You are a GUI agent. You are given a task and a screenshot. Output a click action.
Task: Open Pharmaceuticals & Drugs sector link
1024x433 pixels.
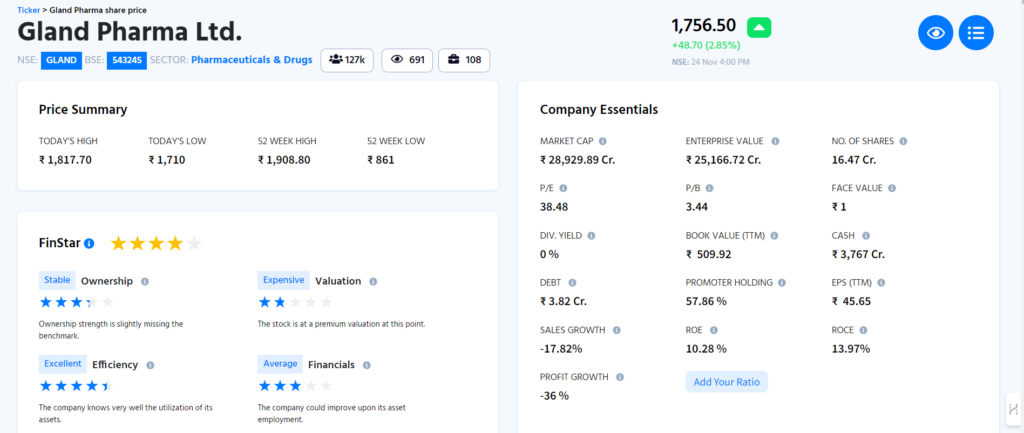pyautogui.click(x=251, y=60)
